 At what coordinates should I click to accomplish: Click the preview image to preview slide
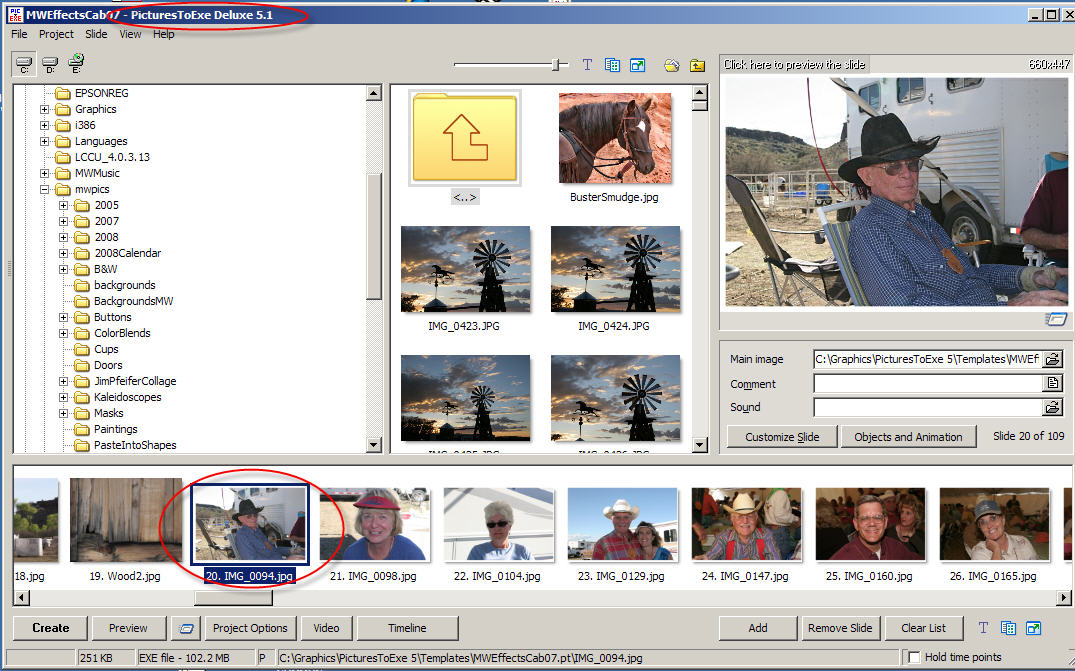[x=895, y=192]
